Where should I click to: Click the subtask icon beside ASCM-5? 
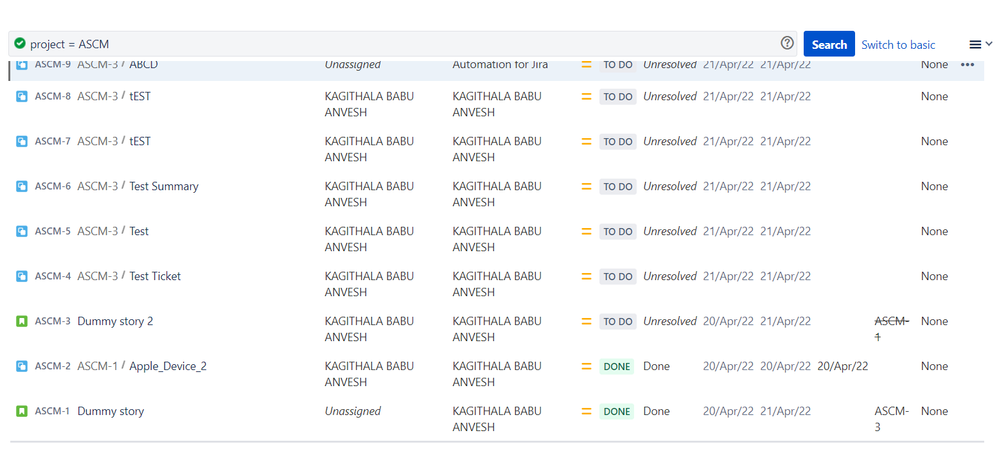[x=22, y=231]
